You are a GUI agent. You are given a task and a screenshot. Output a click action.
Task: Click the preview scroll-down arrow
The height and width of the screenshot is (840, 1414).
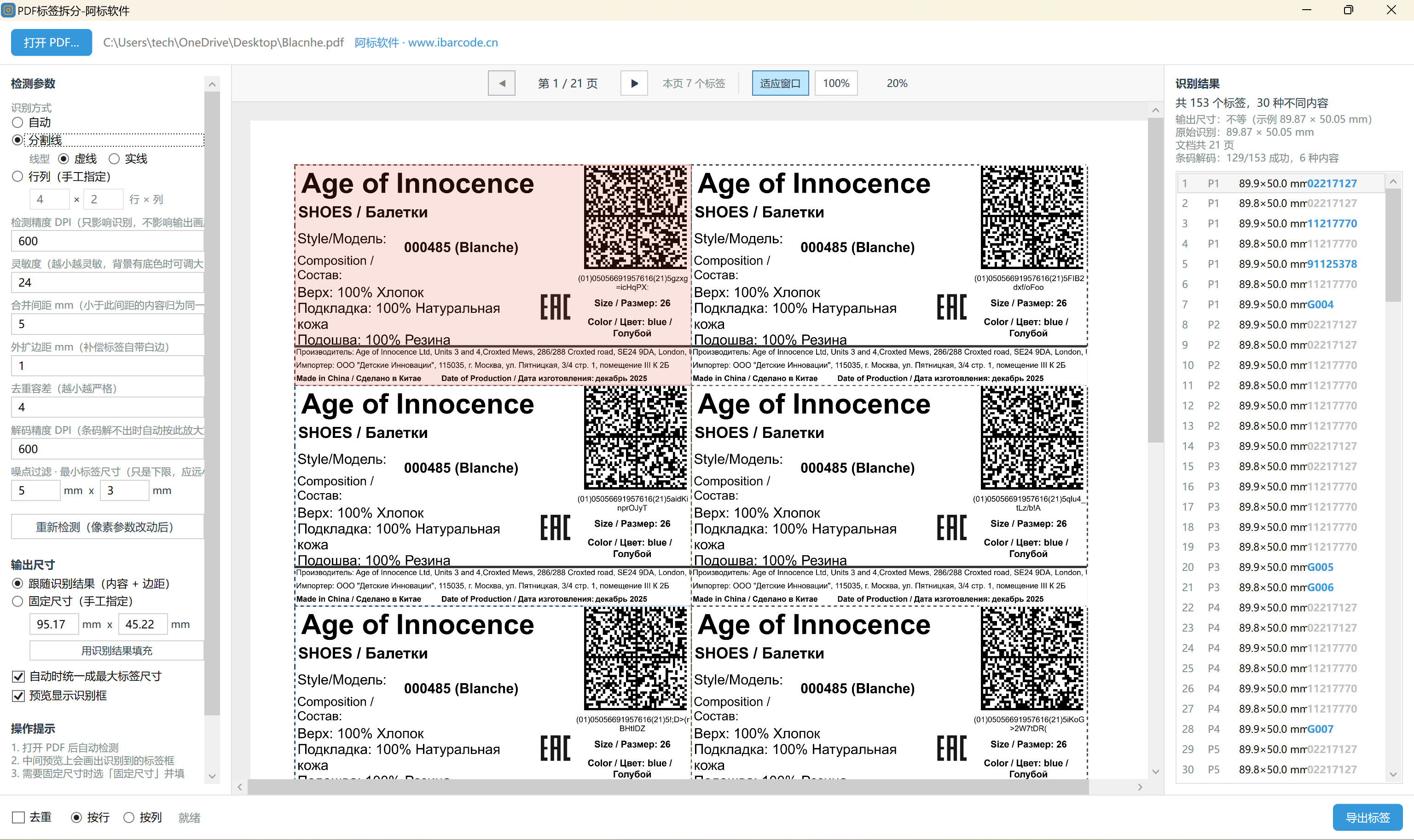point(1156,771)
